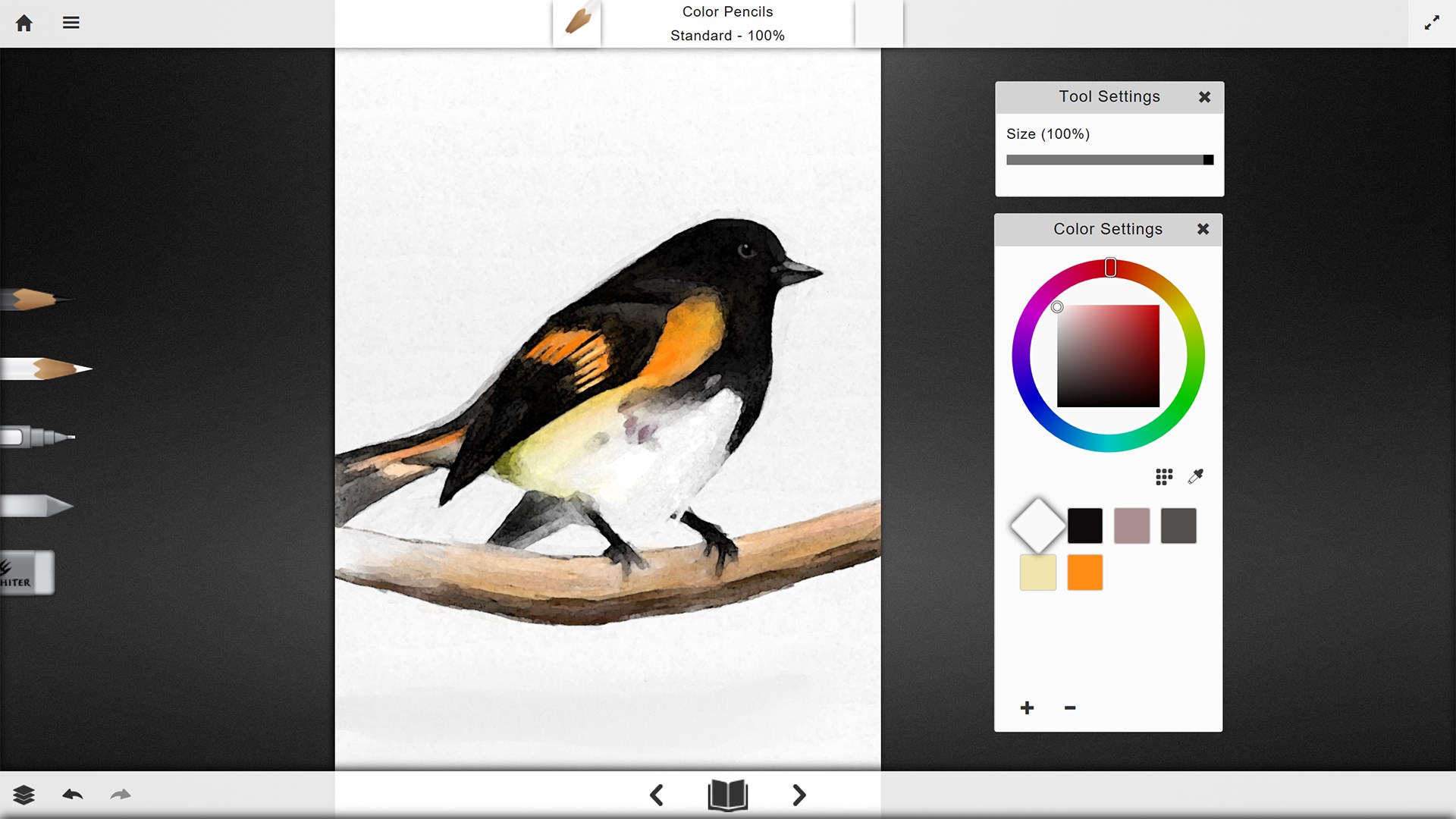Toggle fullscreen mode

click(1432, 23)
